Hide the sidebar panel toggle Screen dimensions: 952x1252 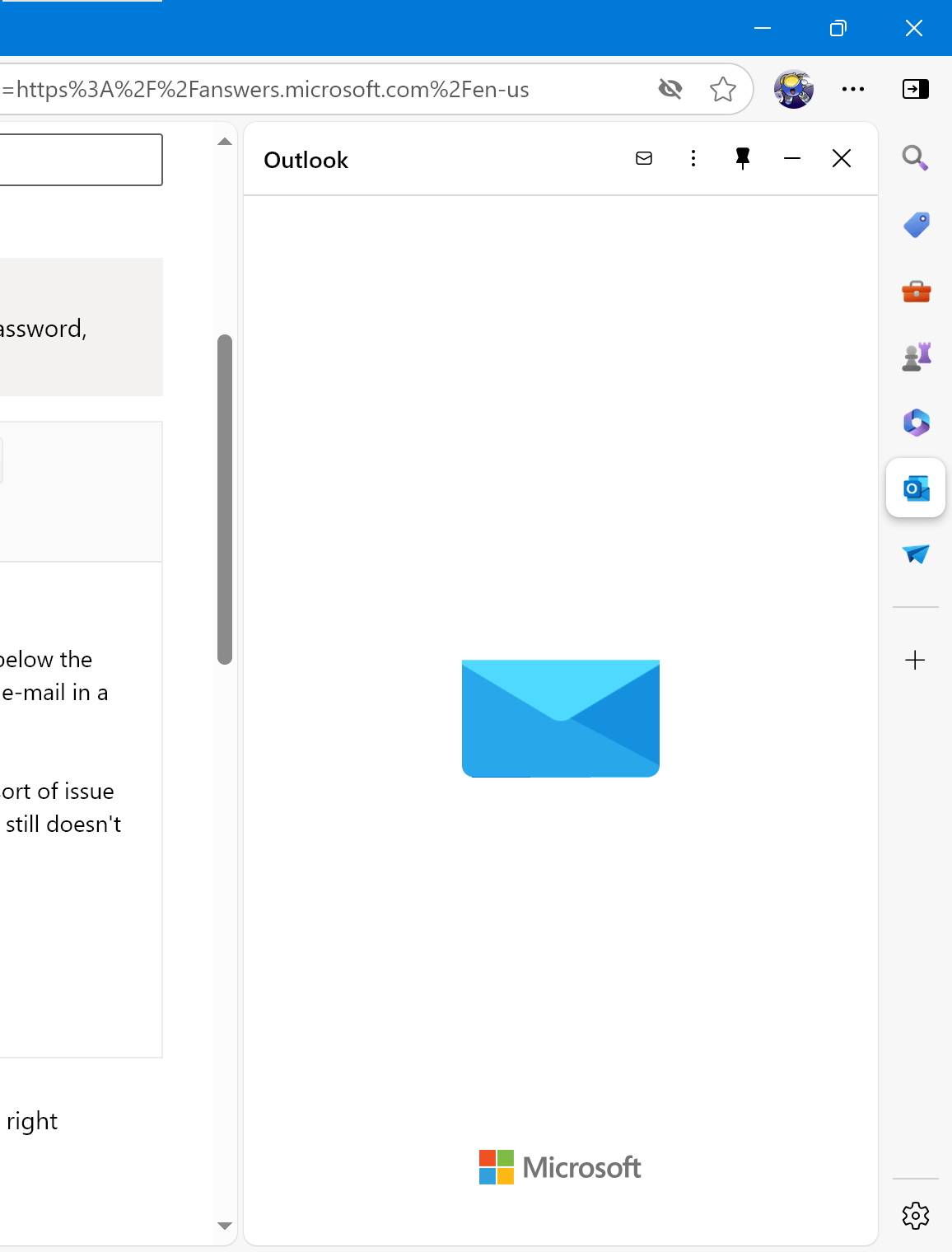916,89
